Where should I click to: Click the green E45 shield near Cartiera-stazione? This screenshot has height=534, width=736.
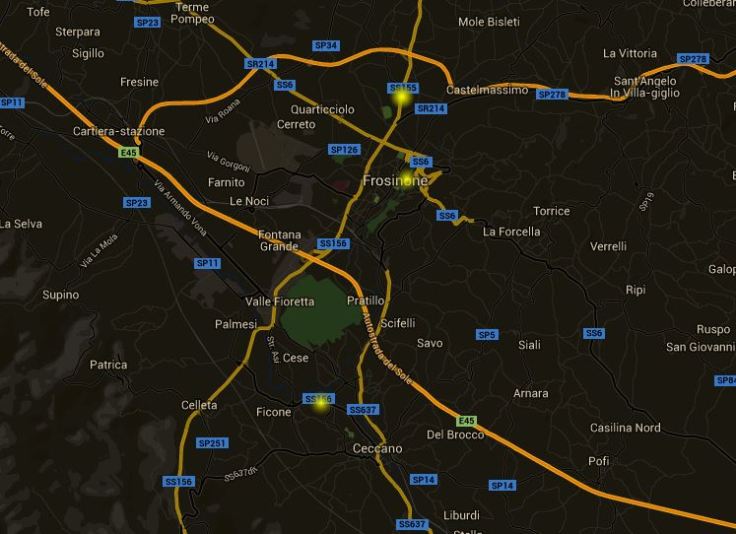coord(128,153)
